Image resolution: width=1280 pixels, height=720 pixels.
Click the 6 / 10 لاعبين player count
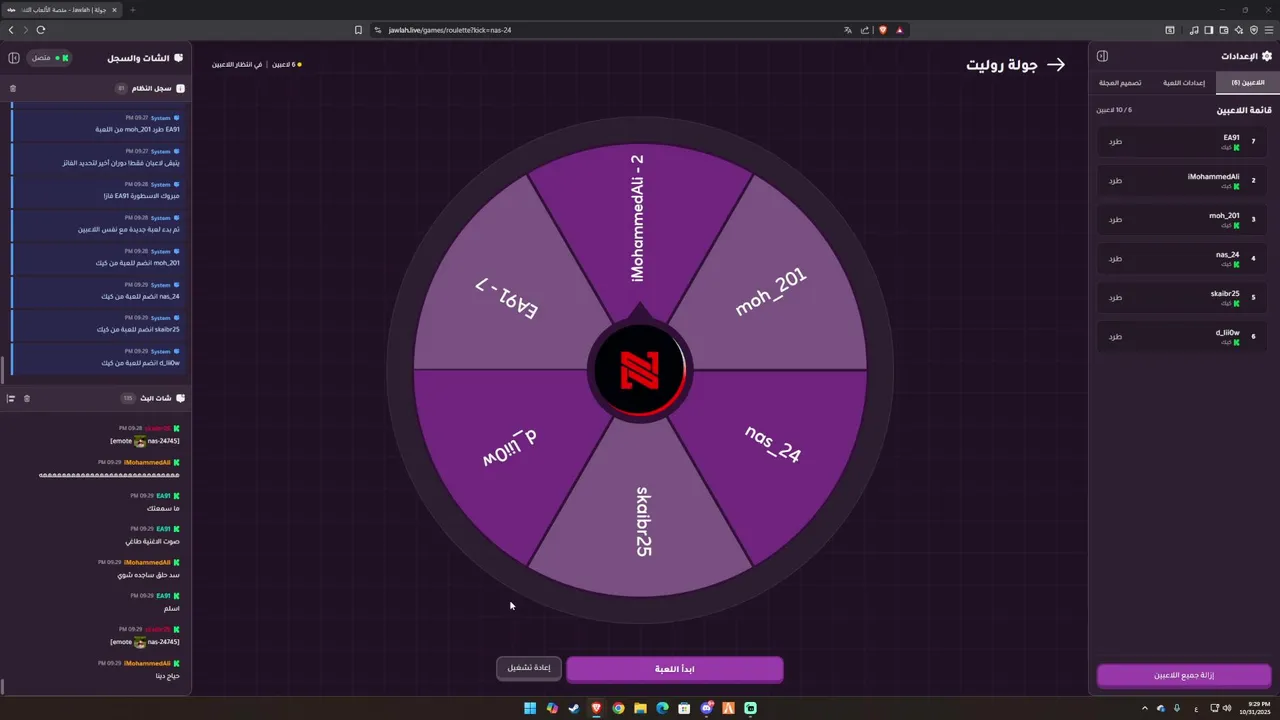point(1114,110)
